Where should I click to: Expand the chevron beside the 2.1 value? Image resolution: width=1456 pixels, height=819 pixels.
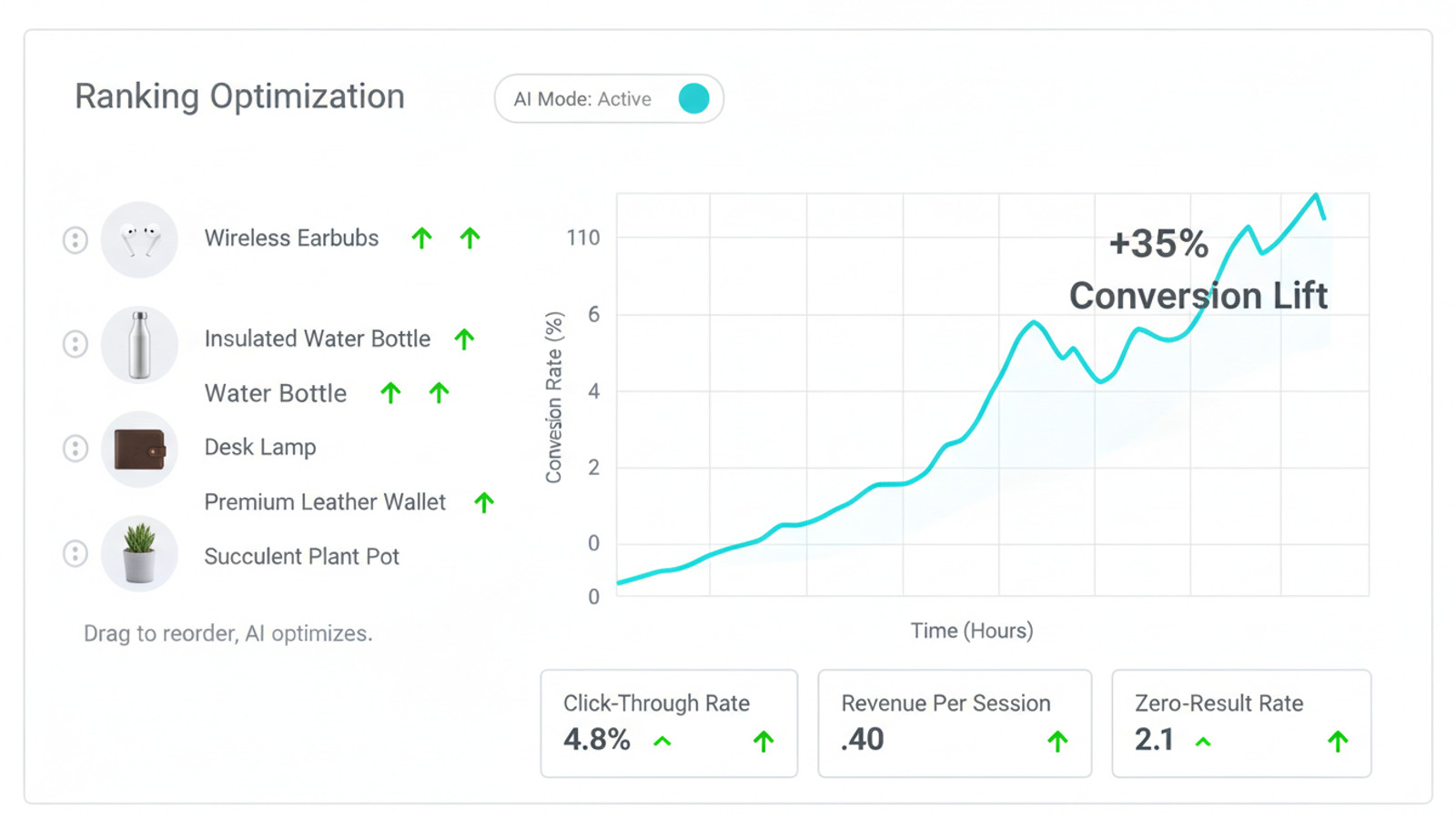pos(1203,742)
